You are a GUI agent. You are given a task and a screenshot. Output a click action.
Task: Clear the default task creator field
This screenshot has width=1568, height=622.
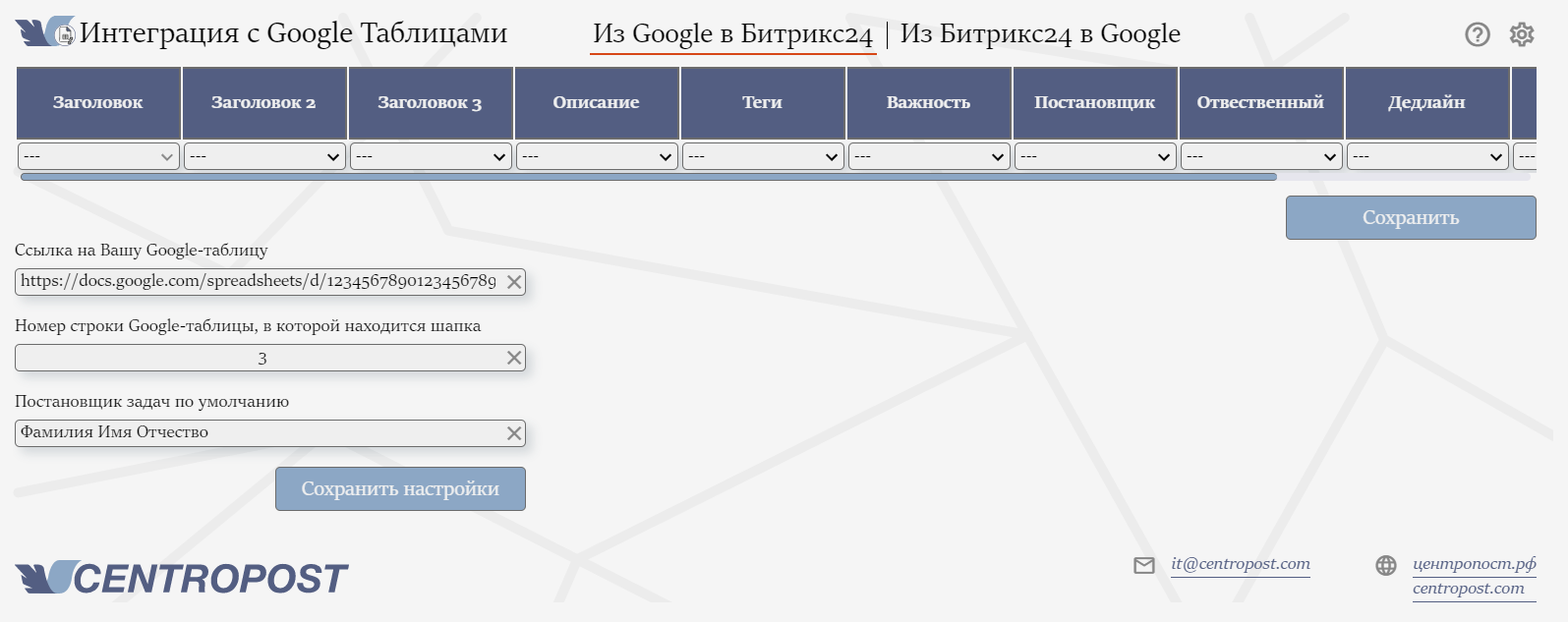[513, 433]
